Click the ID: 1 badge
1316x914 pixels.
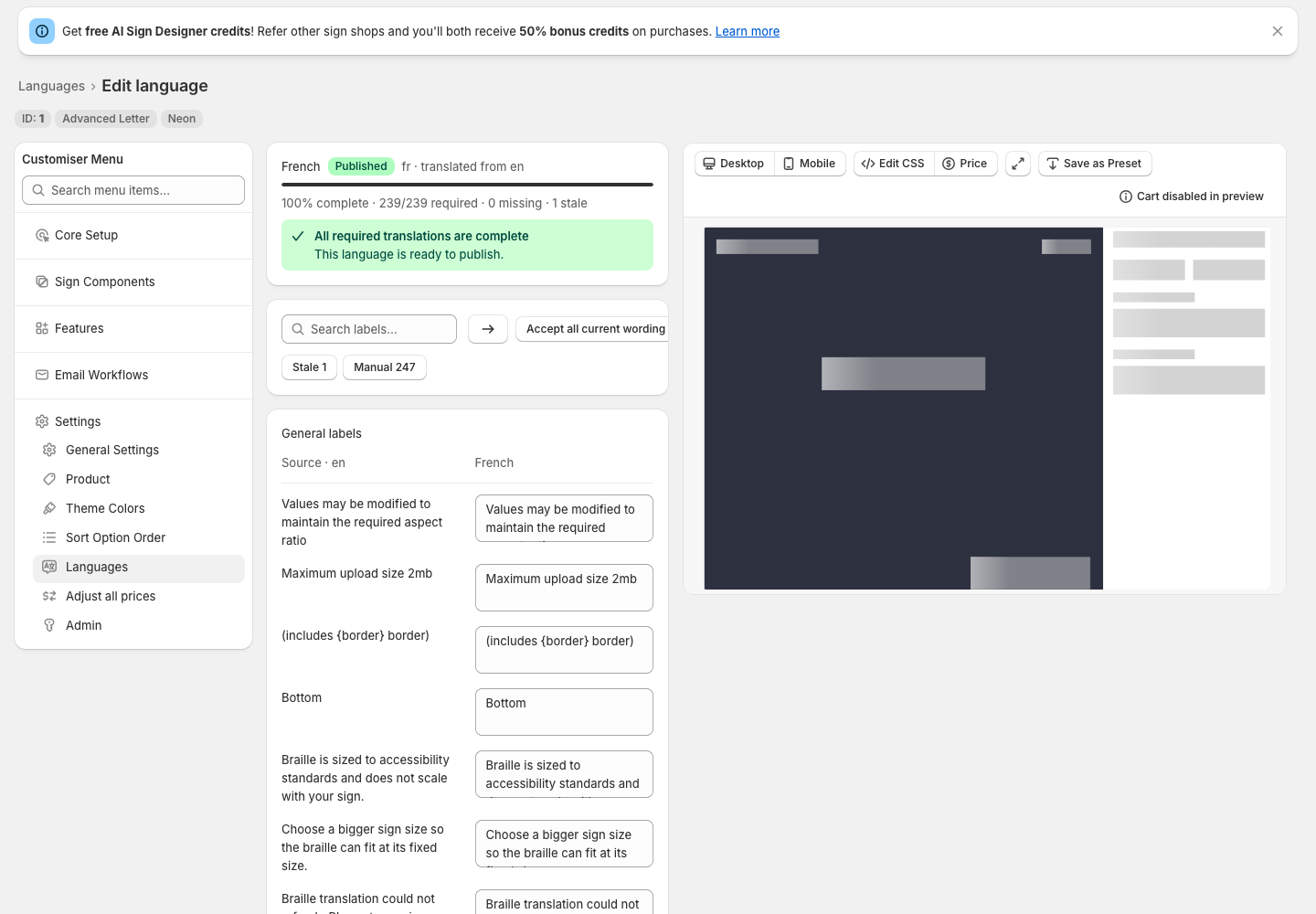tap(33, 119)
